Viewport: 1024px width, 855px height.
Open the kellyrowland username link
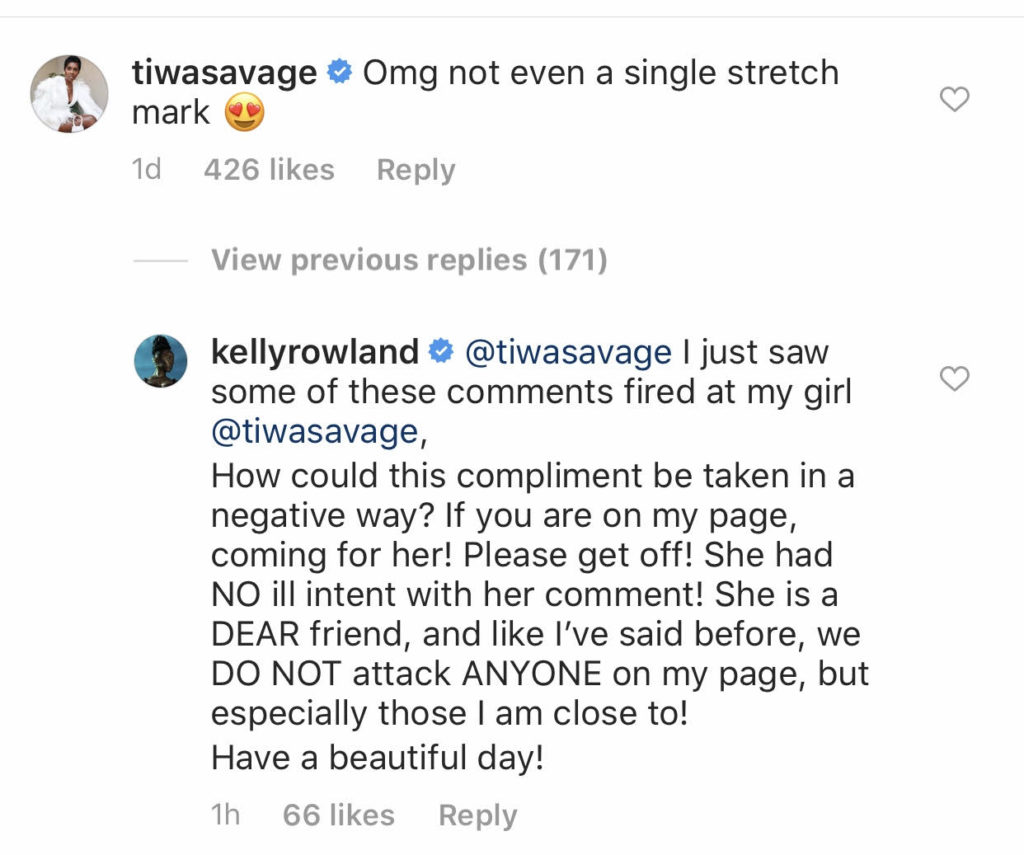(x=315, y=352)
